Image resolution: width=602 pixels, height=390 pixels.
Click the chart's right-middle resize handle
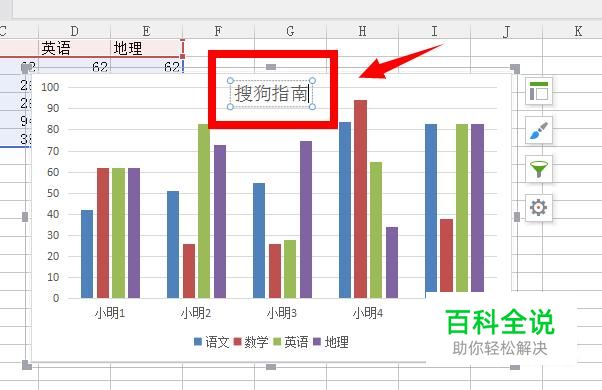pos(517,217)
